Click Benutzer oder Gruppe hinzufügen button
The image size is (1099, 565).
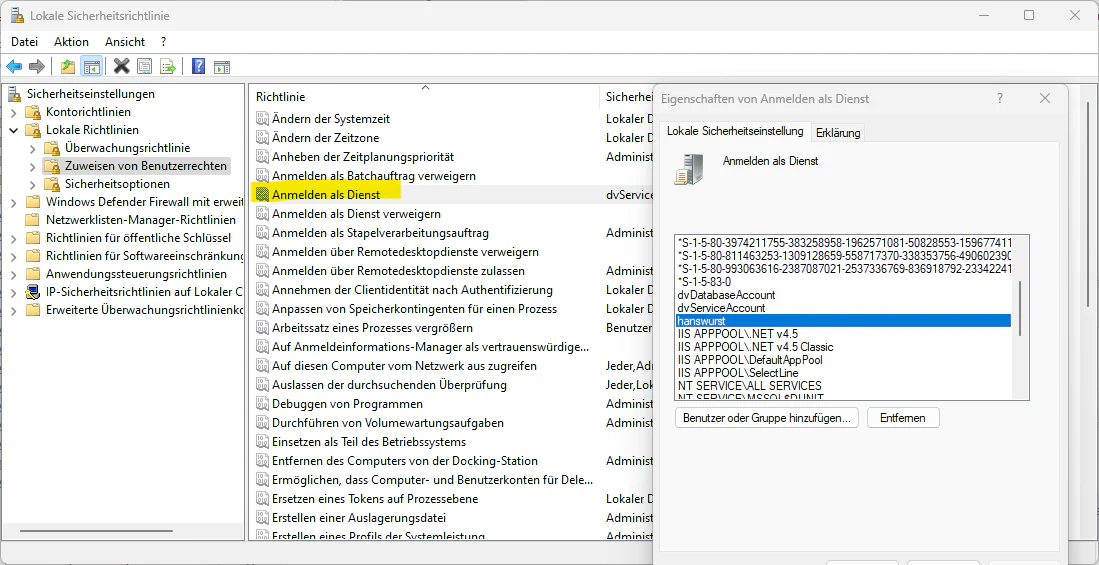pos(766,418)
